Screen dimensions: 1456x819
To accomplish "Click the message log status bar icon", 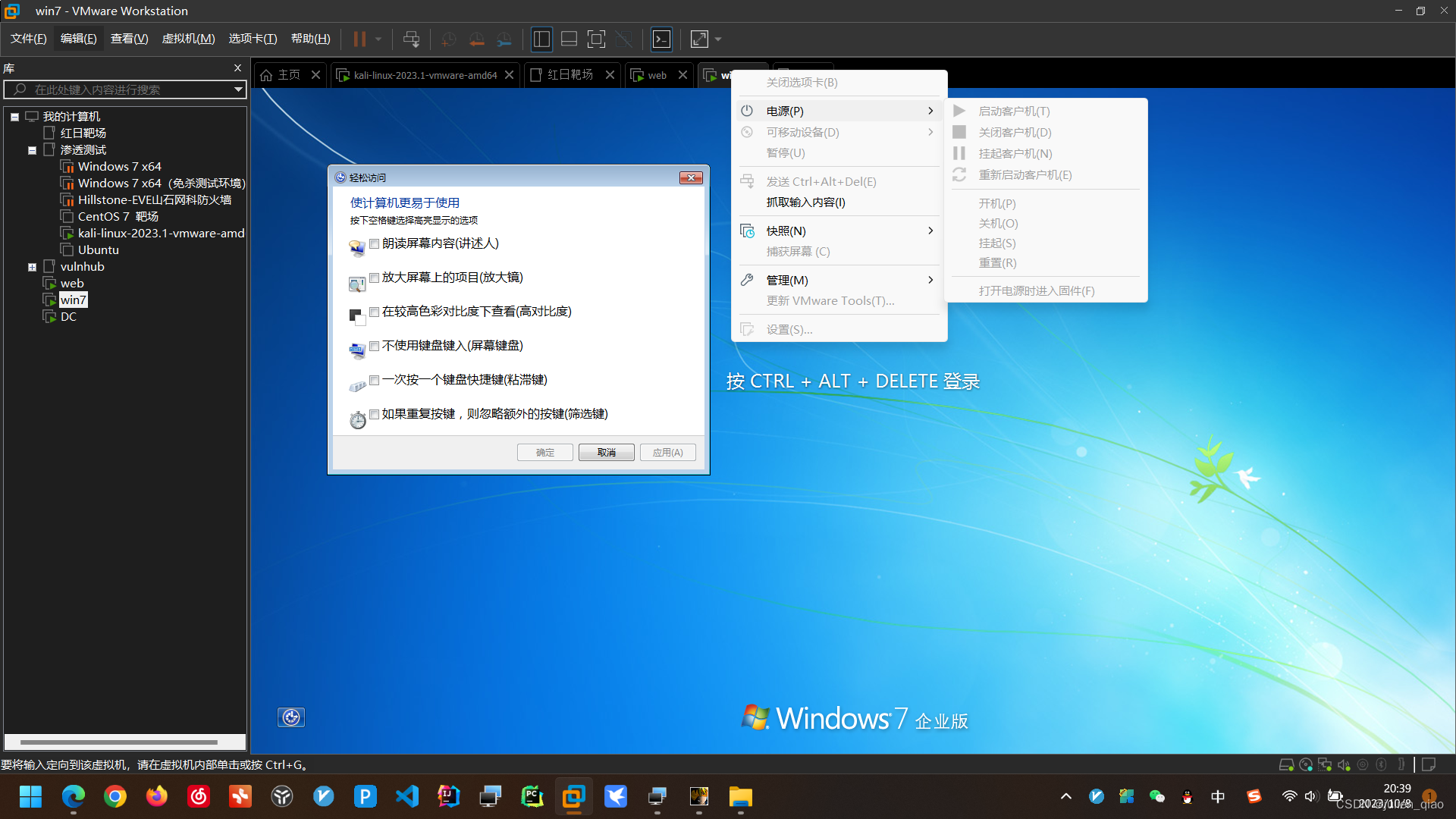I will 1429,765.
